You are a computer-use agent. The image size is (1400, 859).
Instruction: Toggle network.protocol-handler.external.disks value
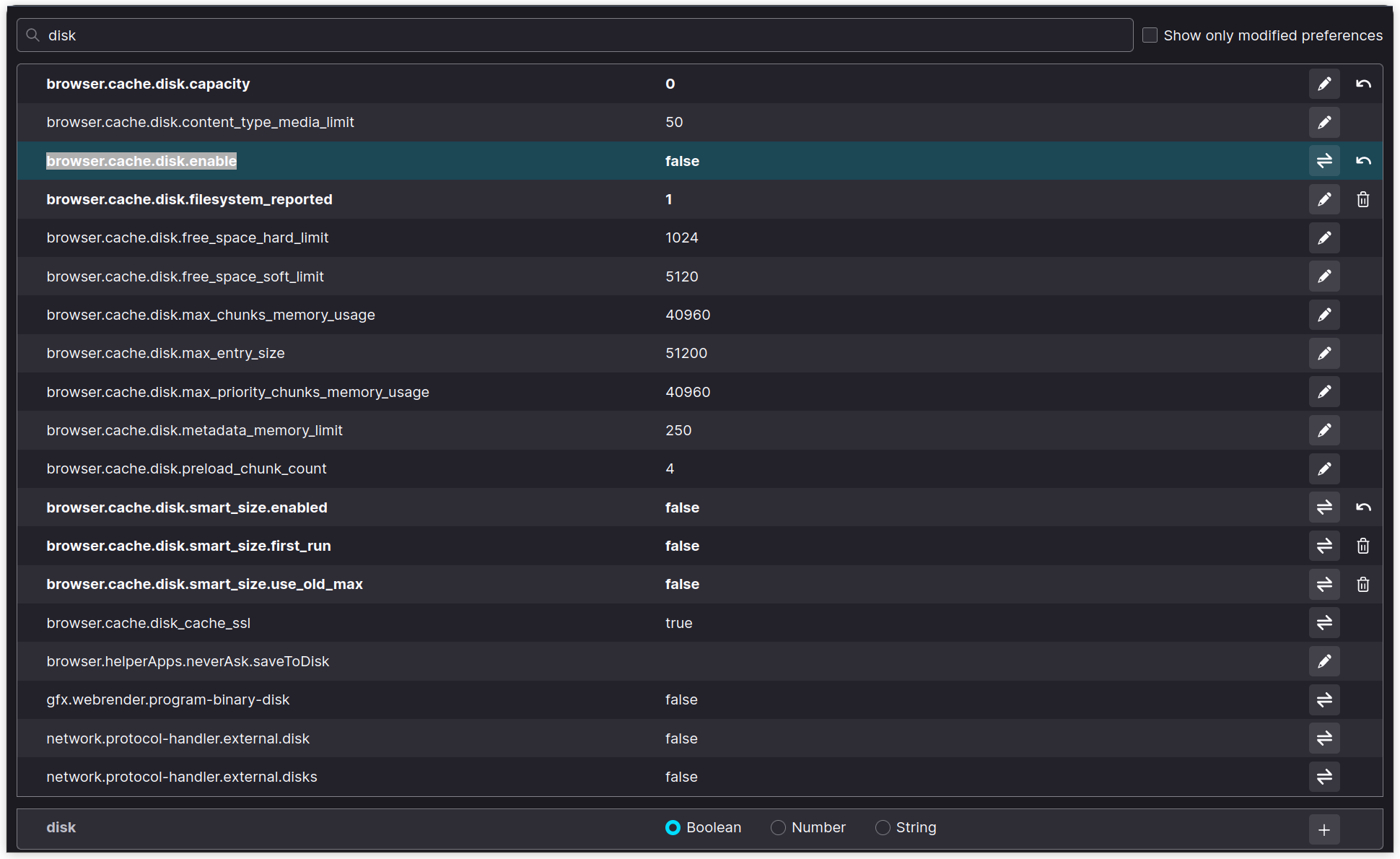[1324, 777]
